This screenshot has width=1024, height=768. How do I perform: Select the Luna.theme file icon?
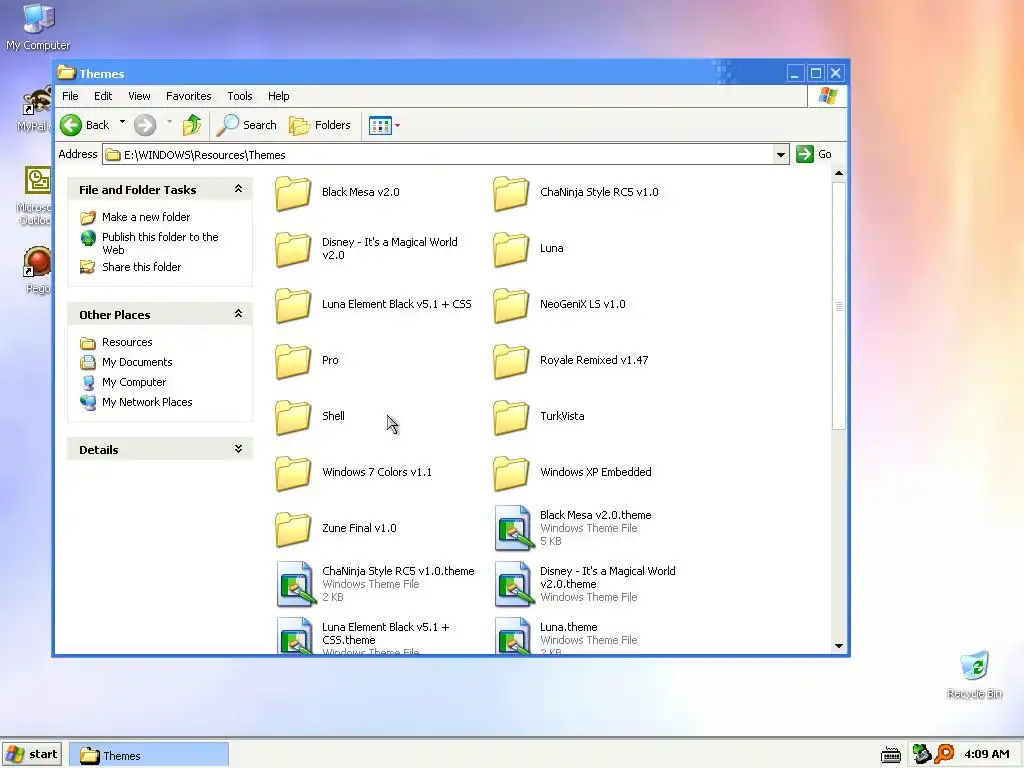point(513,635)
